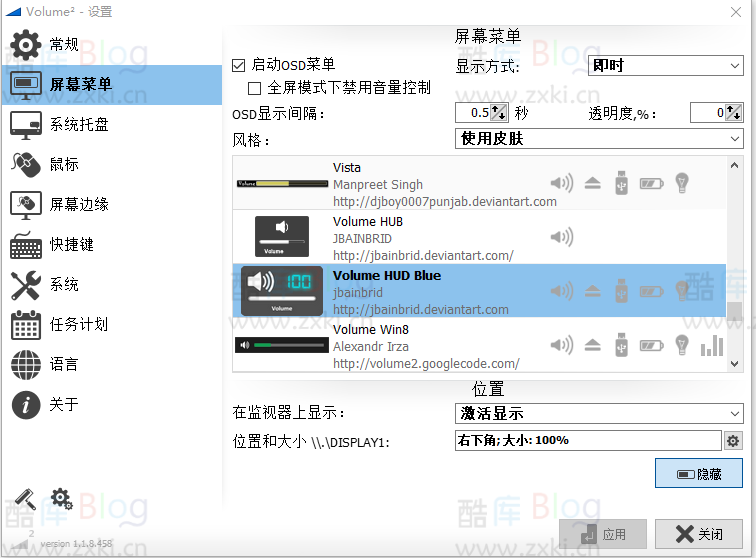Click the transparency field showing 0
756x558 pixels.
(708, 113)
